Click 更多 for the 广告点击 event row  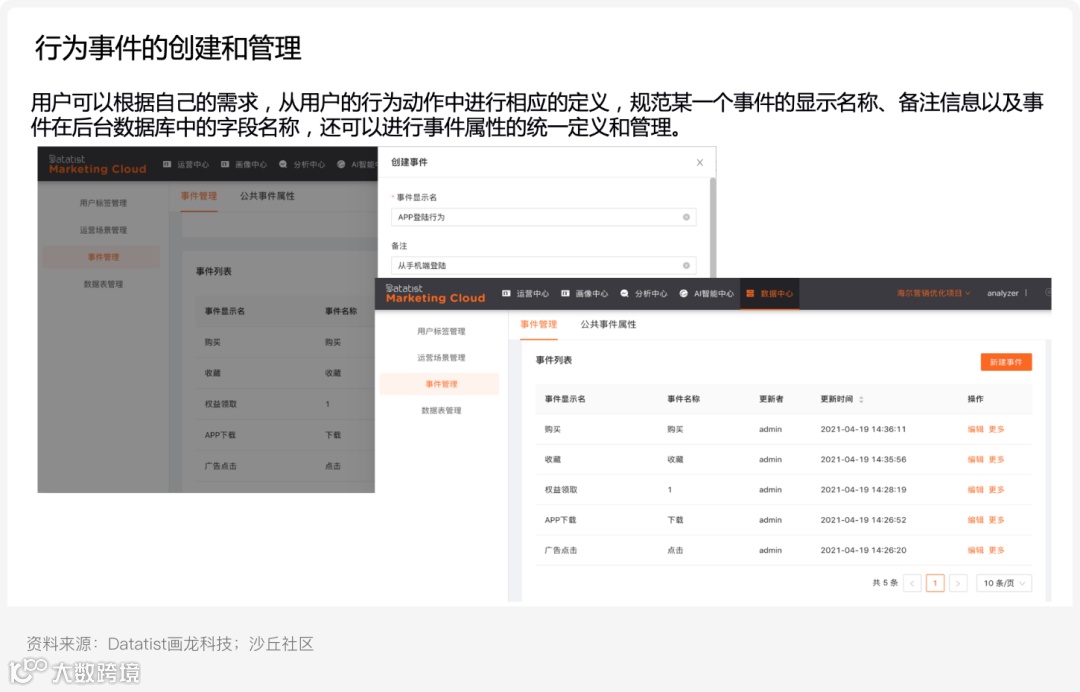[997, 550]
